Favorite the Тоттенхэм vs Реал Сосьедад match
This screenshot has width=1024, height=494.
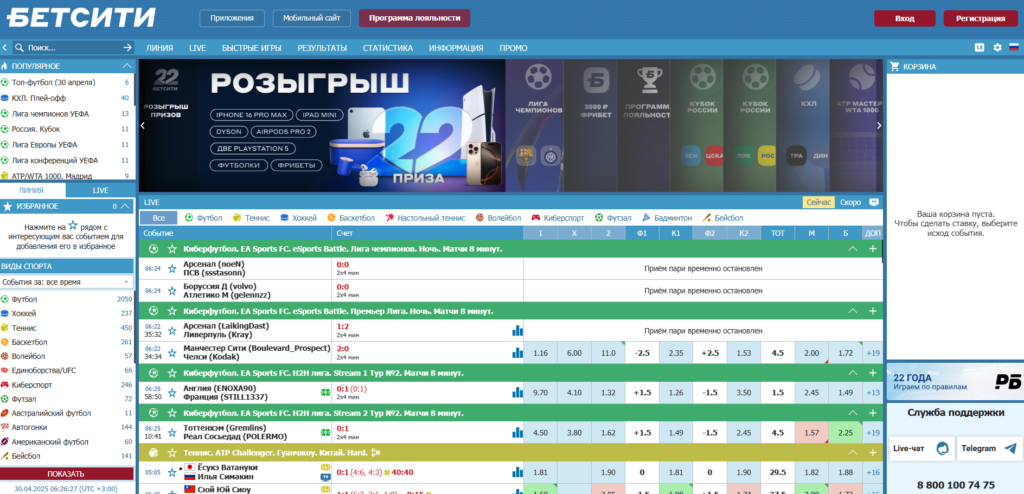172,433
